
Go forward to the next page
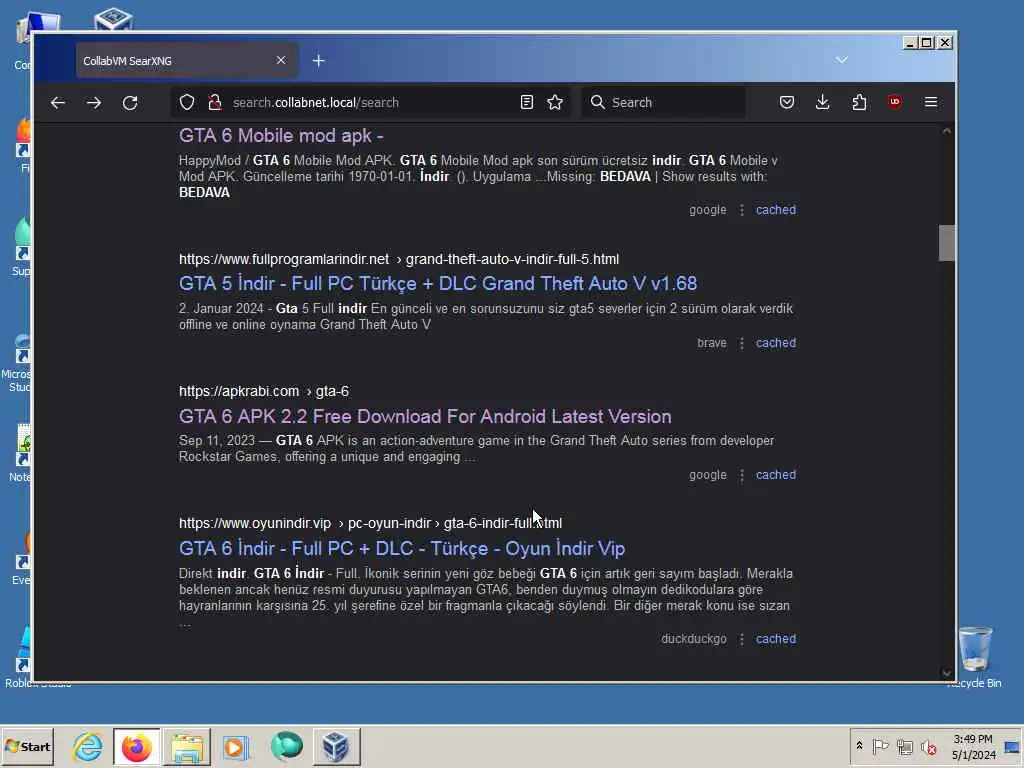pyautogui.click(x=94, y=103)
